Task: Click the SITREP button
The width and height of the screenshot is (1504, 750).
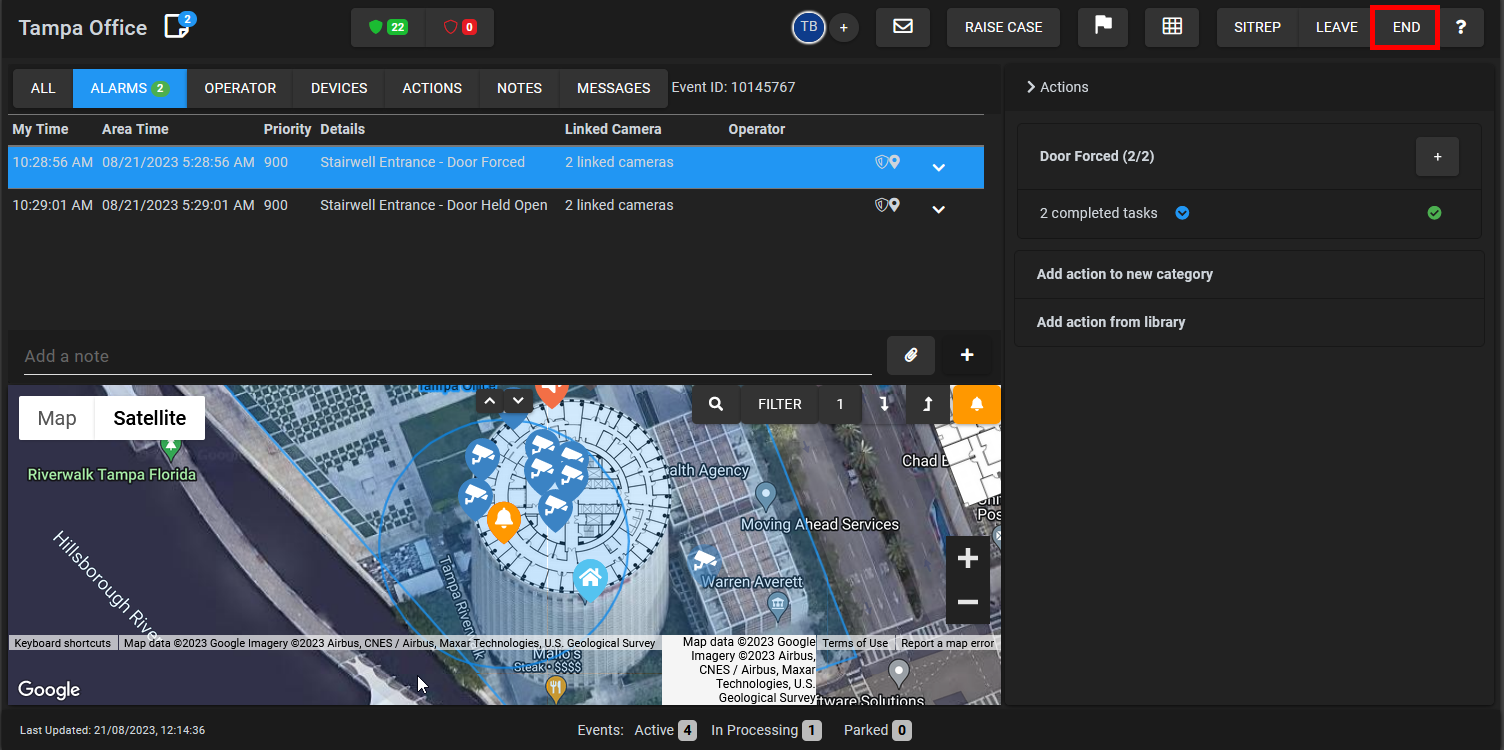Action: (1257, 27)
